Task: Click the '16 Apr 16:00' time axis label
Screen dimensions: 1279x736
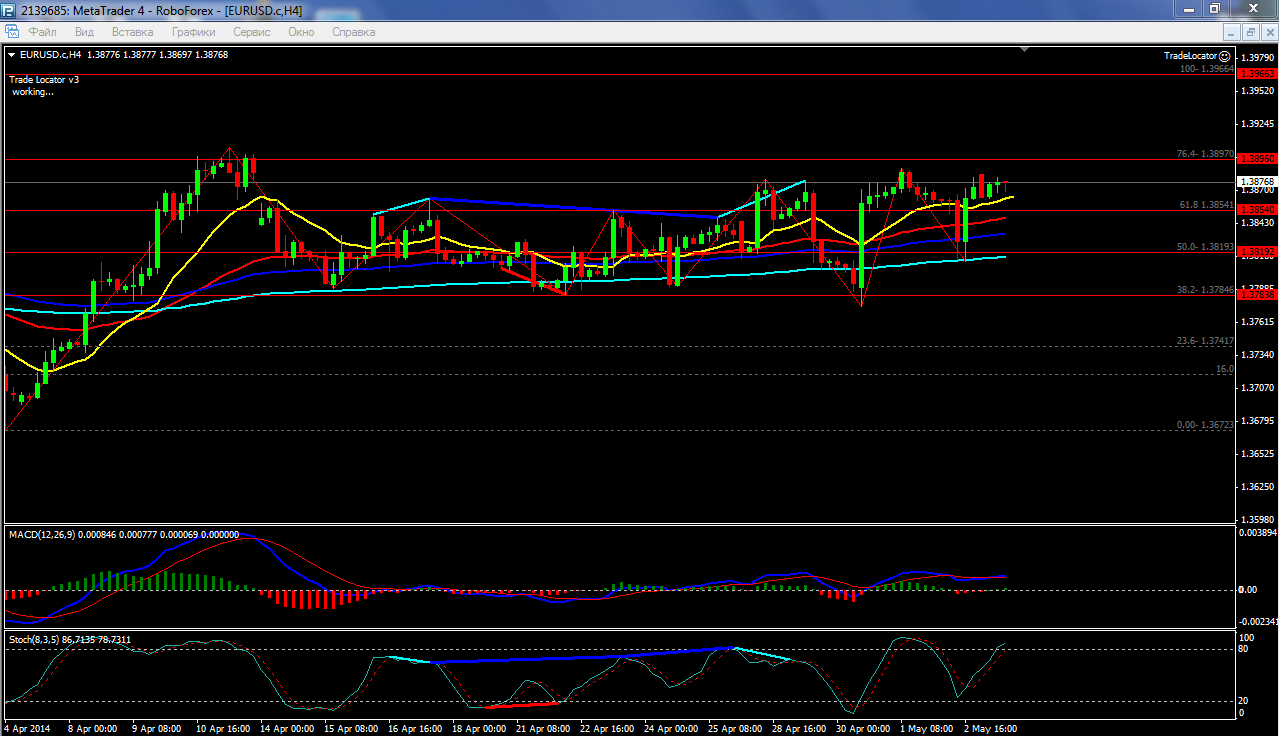Action: coord(414,729)
